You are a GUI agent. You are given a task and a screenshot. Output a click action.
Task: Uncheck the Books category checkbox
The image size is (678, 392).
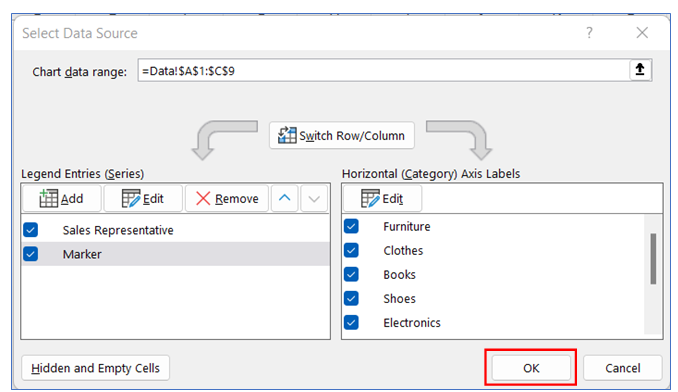coord(351,274)
